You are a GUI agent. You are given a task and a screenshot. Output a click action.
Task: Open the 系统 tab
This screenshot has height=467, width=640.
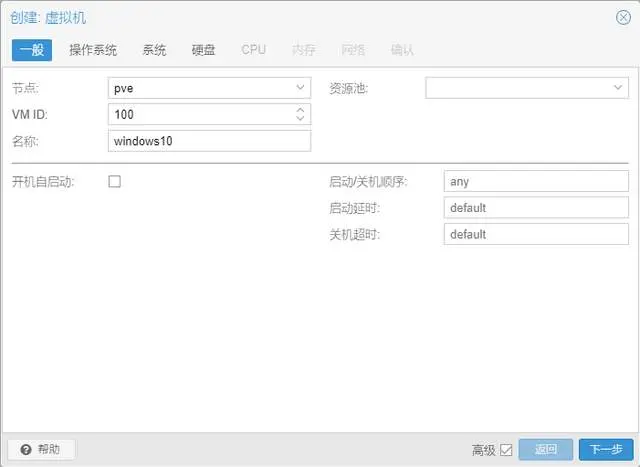pyautogui.click(x=154, y=50)
